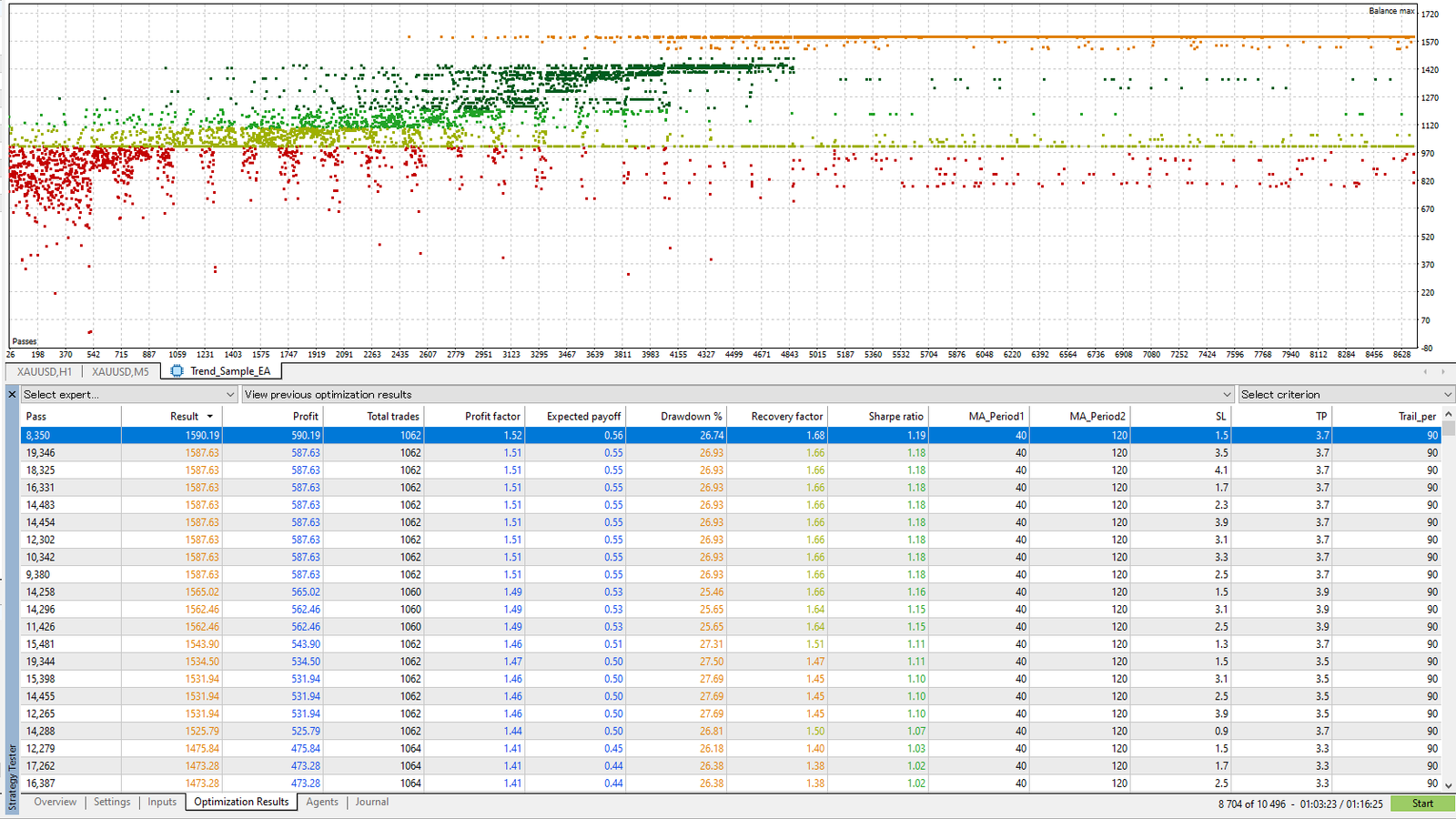Close the Strategy Tester panel
This screenshot has height=819, width=1456.
(x=12, y=394)
